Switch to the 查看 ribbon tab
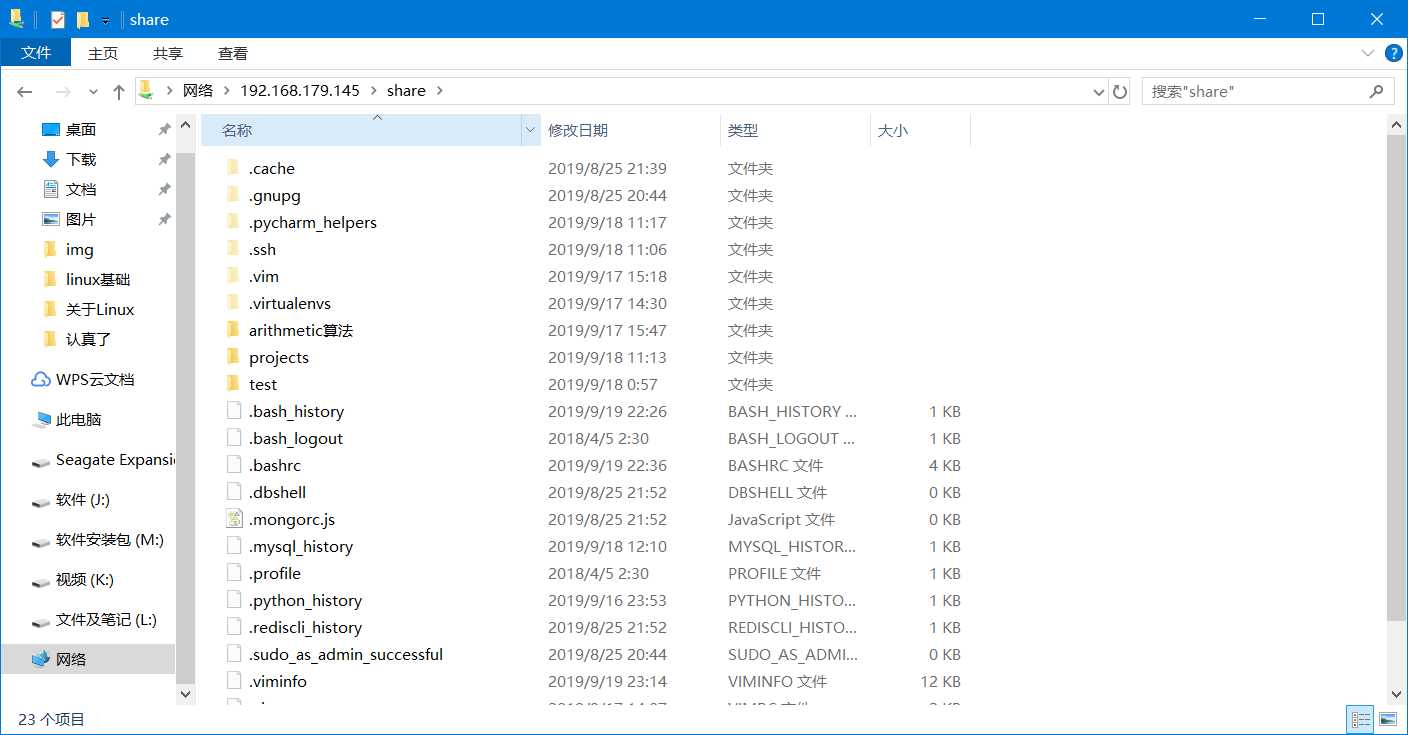 [x=232, y=53]
